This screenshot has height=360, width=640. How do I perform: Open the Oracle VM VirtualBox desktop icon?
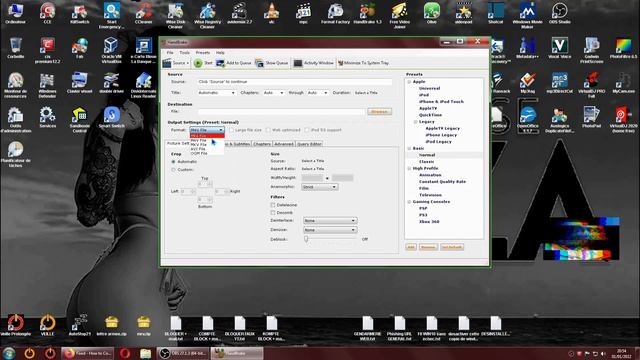[x=111, y=50]
